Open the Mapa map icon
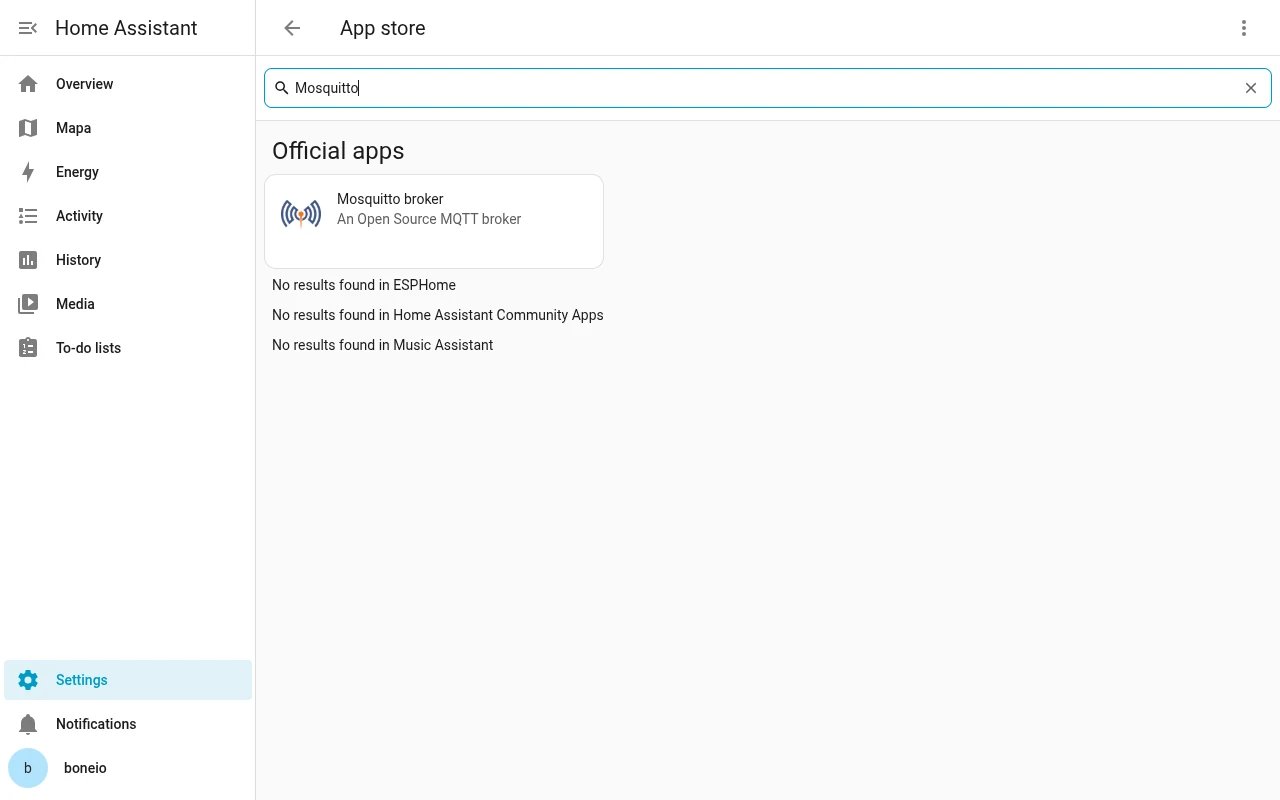 pyautogui.click(x=28, y=128)
